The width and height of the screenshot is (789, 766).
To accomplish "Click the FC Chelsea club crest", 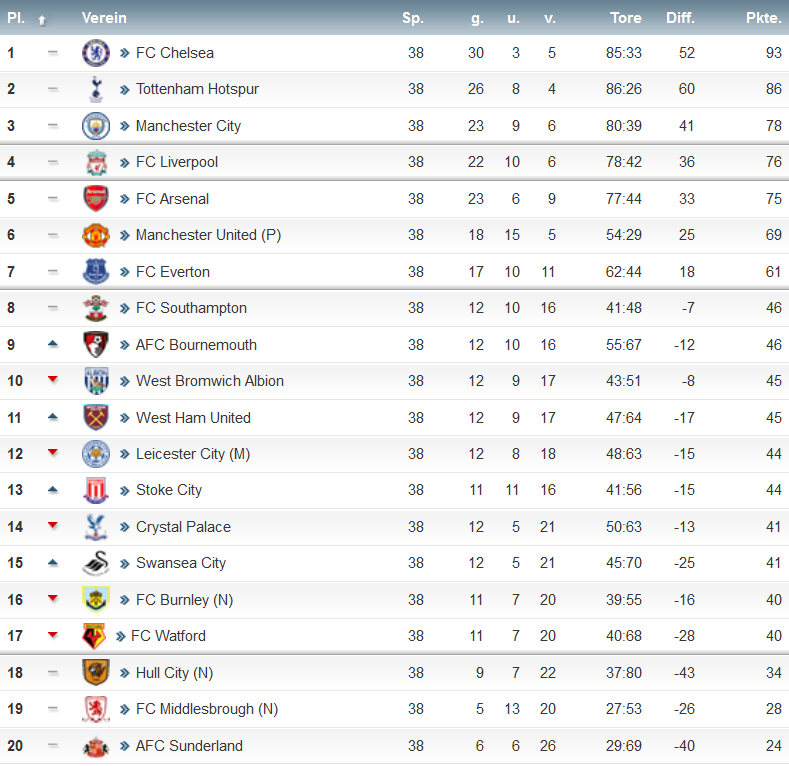I will [x=96, y=53].
